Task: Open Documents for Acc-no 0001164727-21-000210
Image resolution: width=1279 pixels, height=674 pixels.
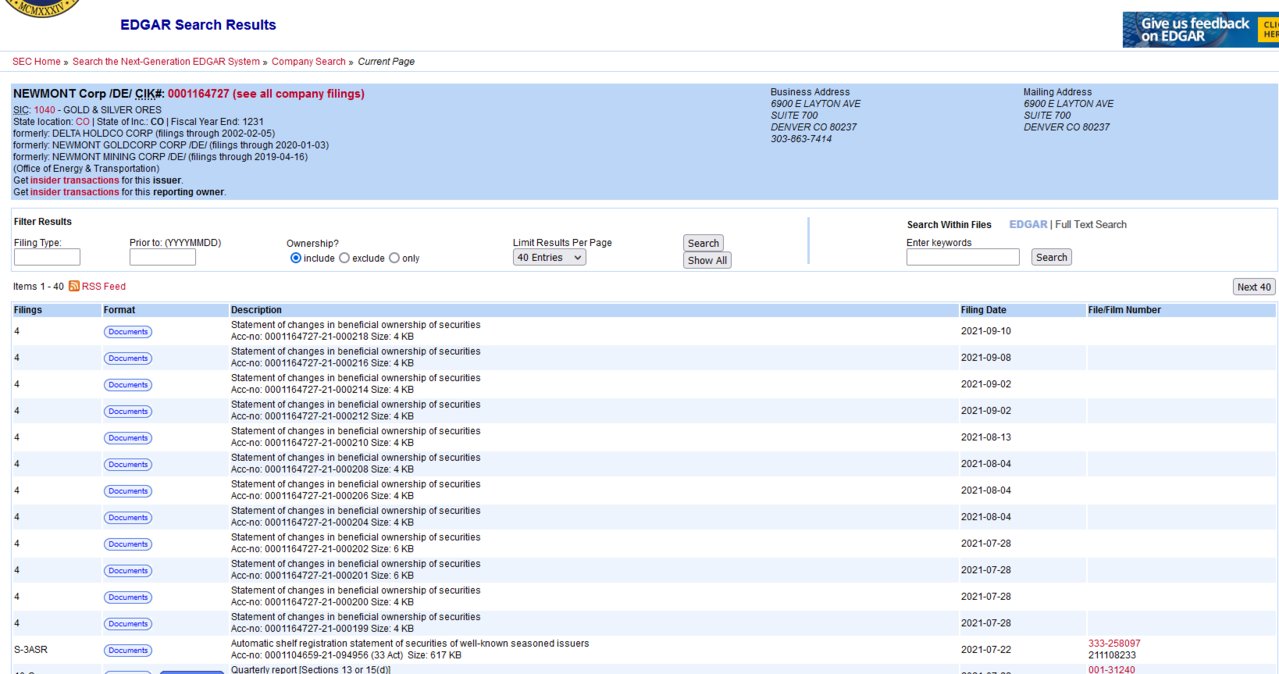Action: [x=128, y=438]
